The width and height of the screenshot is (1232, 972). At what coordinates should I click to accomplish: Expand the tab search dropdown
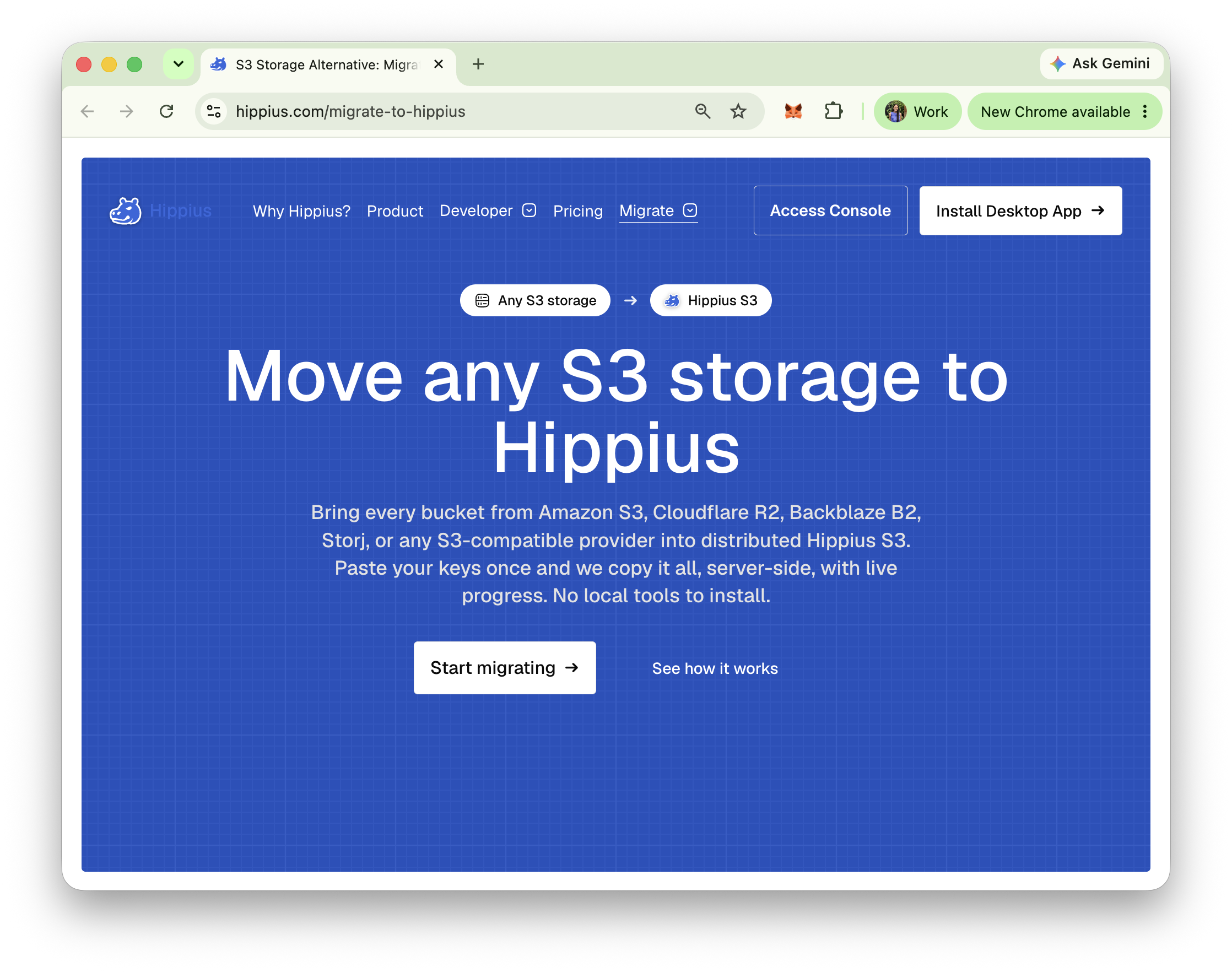[179, 64]
